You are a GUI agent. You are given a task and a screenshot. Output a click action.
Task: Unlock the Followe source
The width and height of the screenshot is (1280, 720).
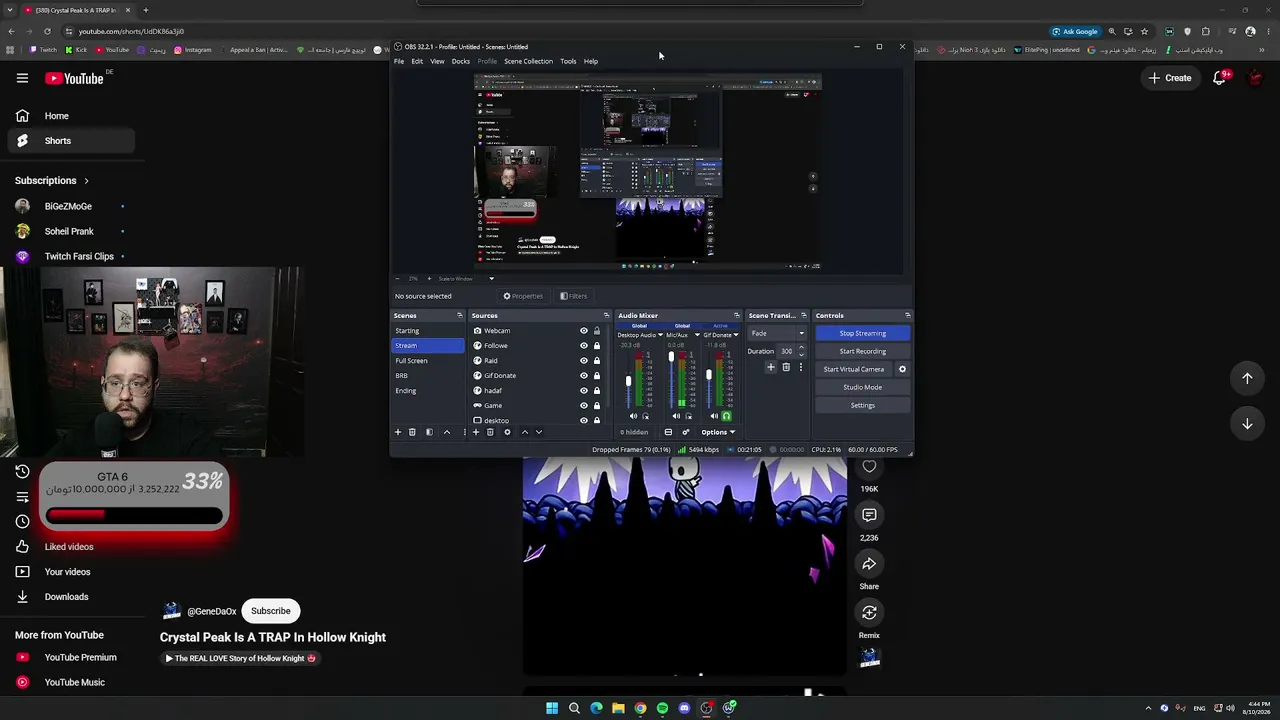coord(597,346)
